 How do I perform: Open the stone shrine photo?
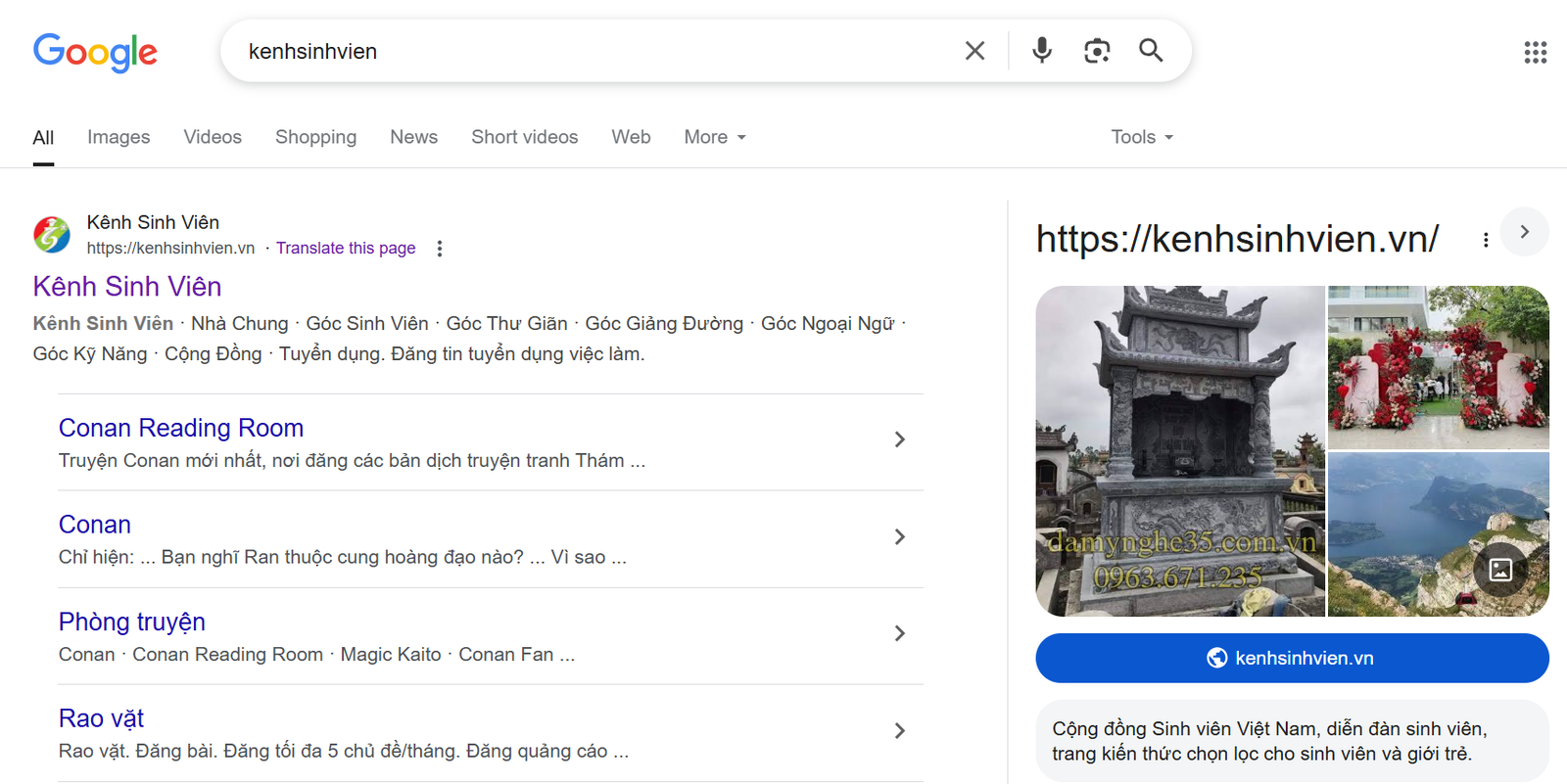(1180, 451)
